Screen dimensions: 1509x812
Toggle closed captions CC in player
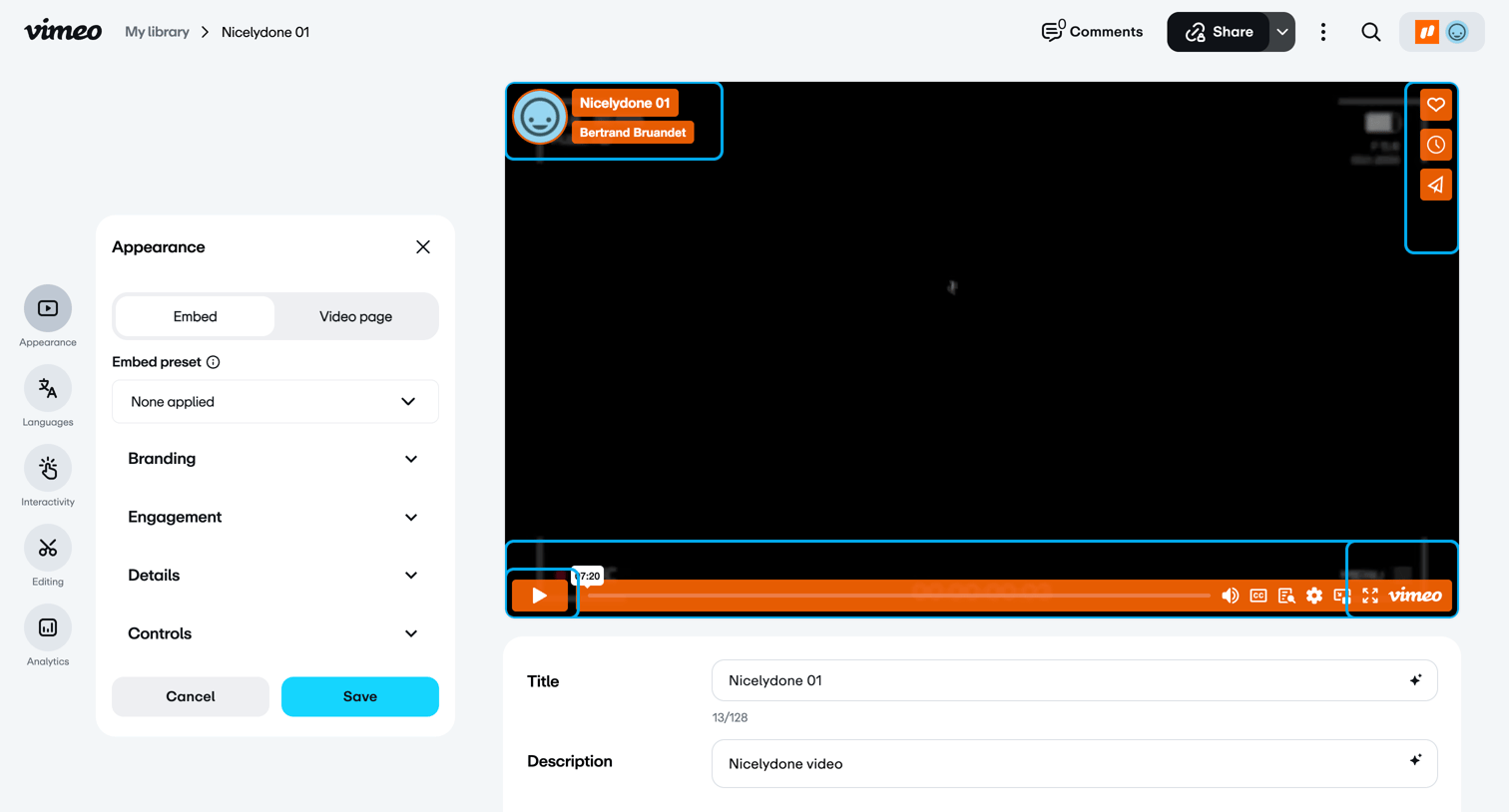[x=1258, y=596]
